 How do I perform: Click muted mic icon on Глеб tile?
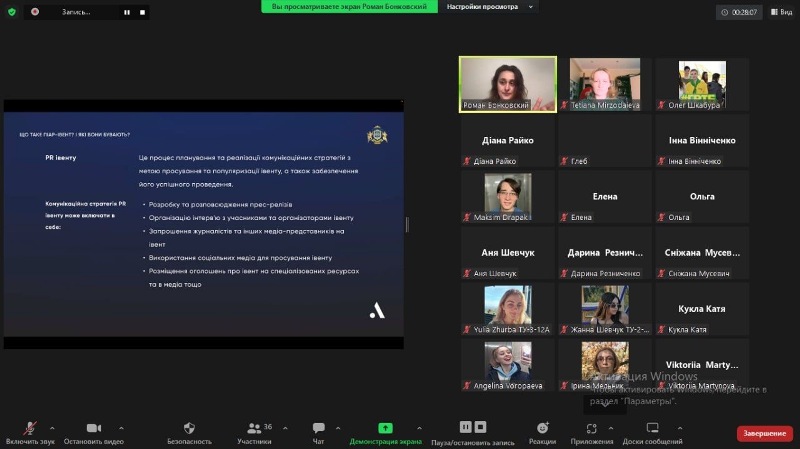pos(564,161)
